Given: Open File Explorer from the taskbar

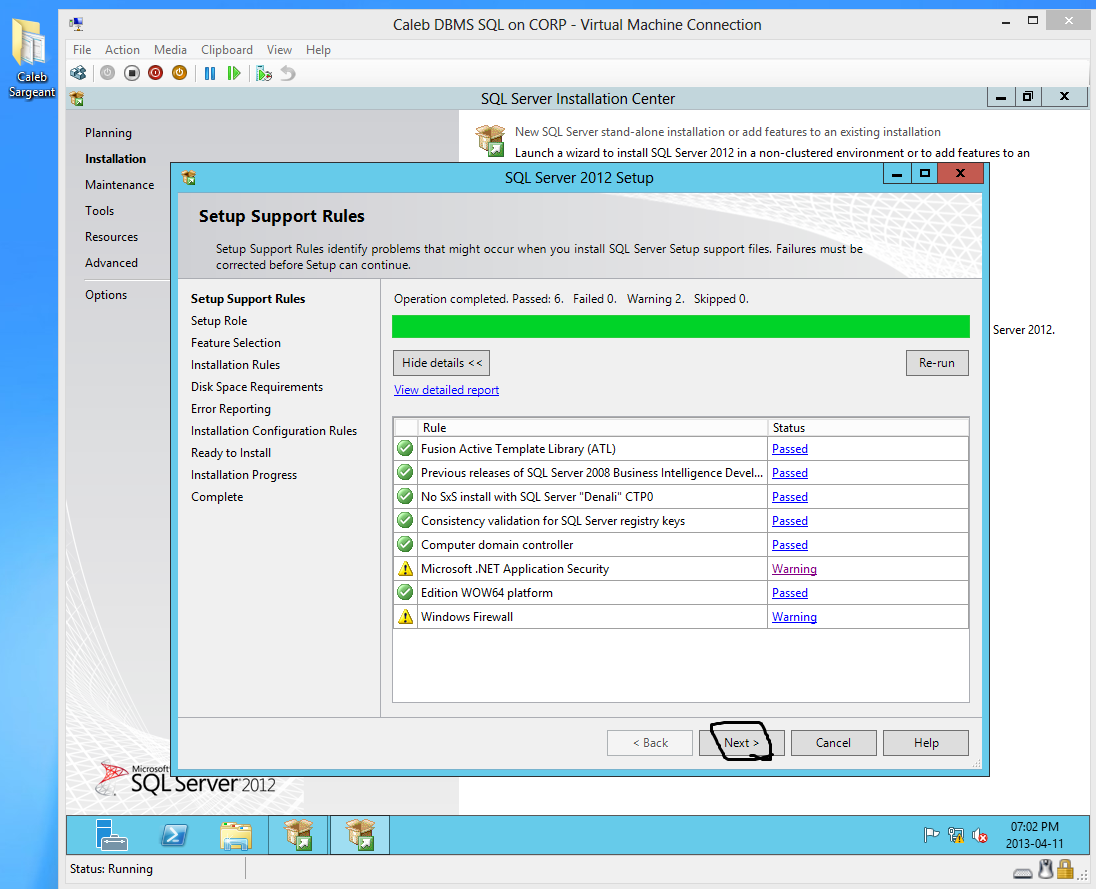Looking at the screenshot, I should [x=236, y=835].
